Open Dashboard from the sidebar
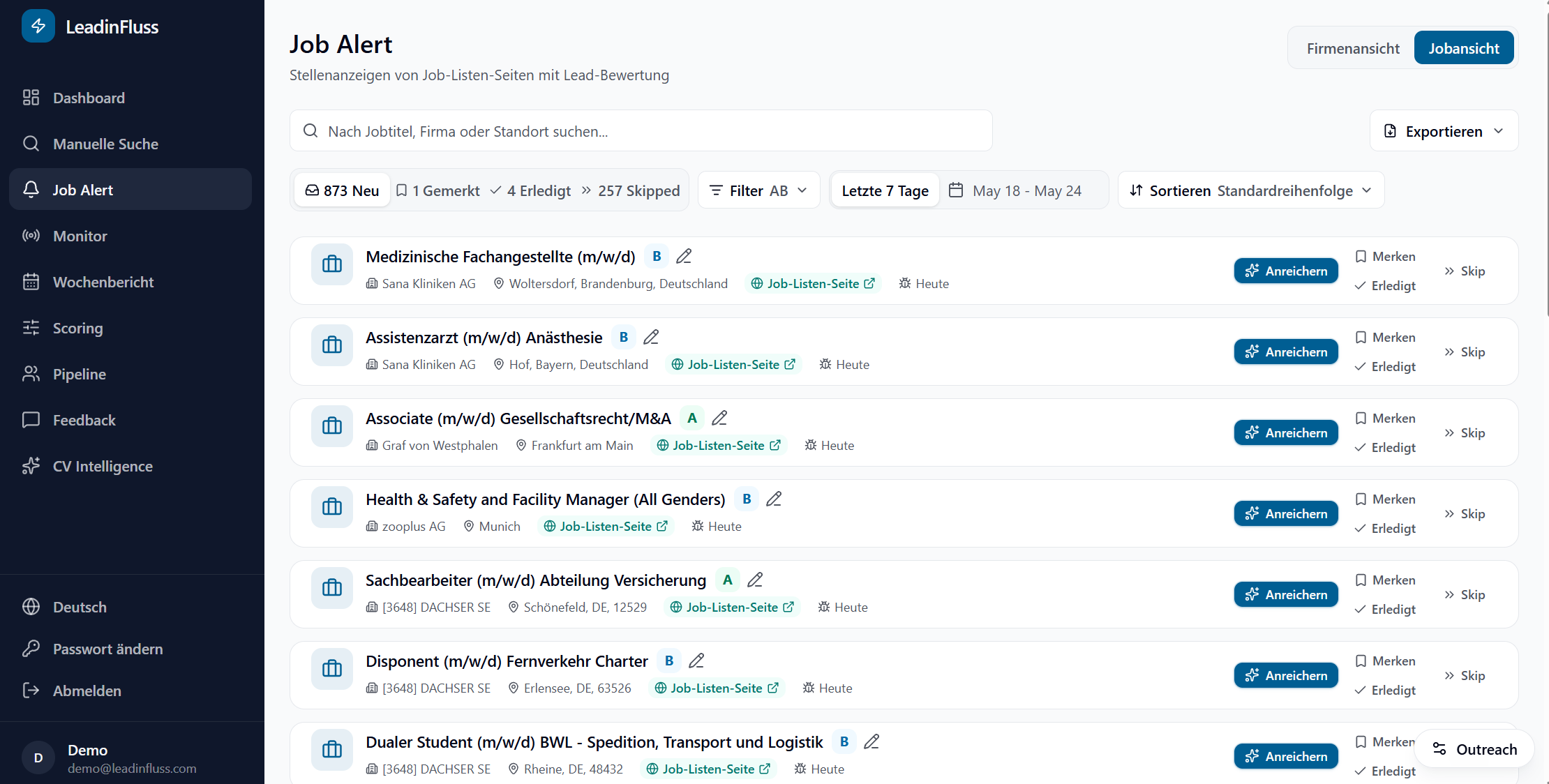1549x784 pixels. [130, 98]
